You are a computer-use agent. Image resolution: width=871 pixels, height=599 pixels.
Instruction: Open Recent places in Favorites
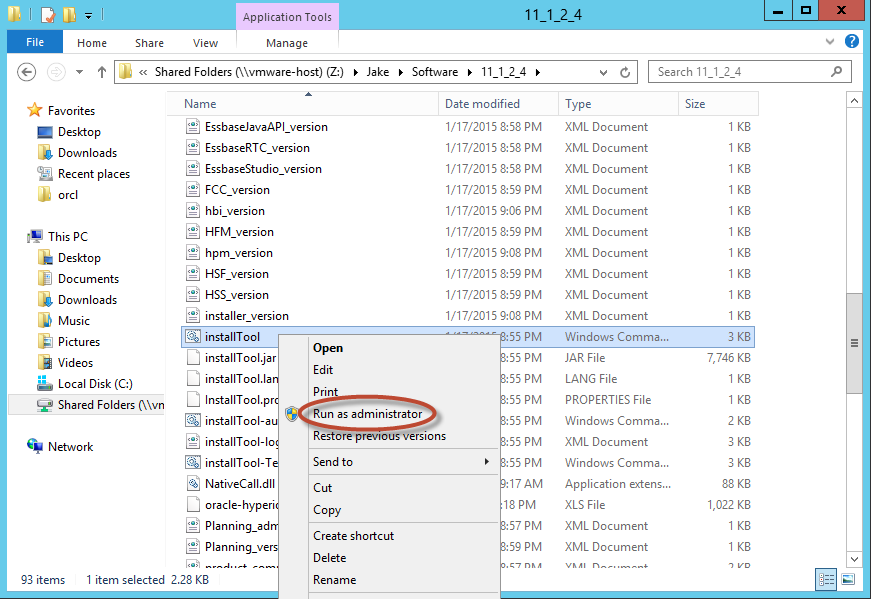point(94,174)
